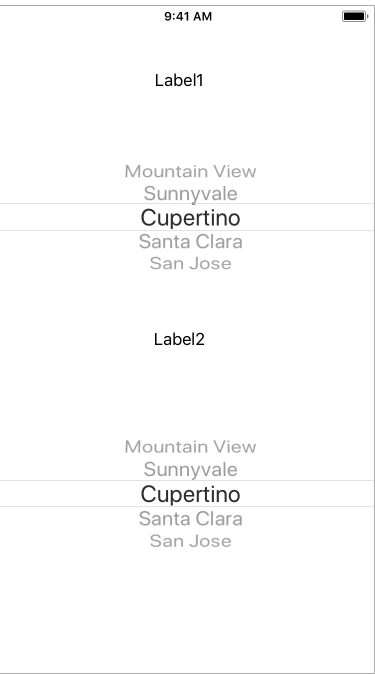Pick Santa Clara in the picker under Label2
375x674 pixels.
tap(191, 518)
